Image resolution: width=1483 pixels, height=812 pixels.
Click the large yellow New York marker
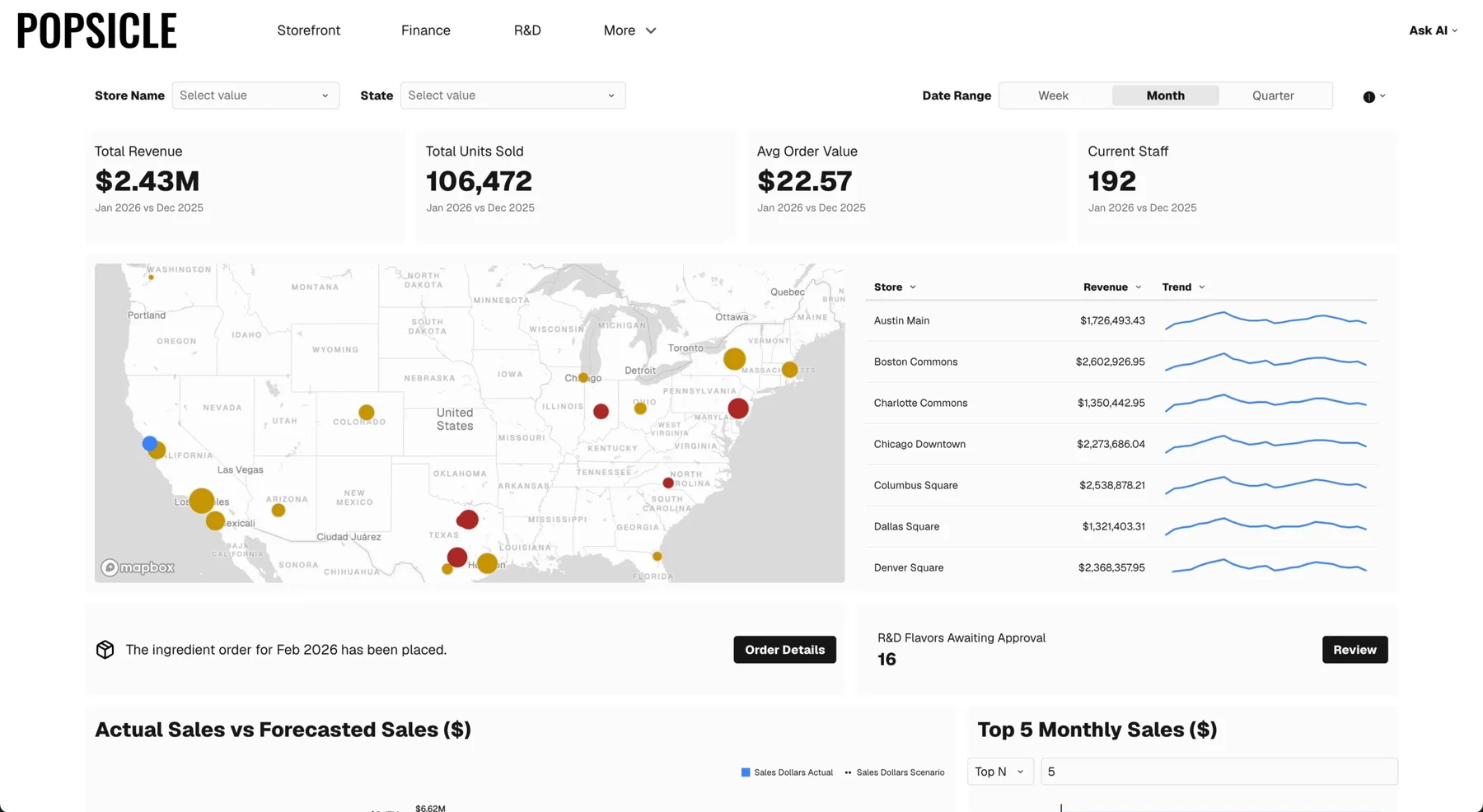pyautogui.click(x=734, y=359)
